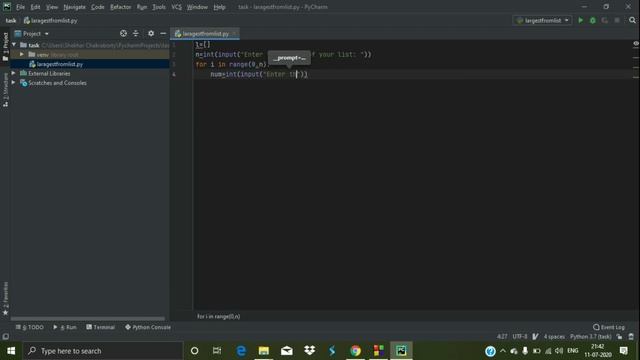Open Mail app from taskbar
Image resolution: width=640 pixels, height=360 pixels.
pyautogui.click(x=287, y=351)
